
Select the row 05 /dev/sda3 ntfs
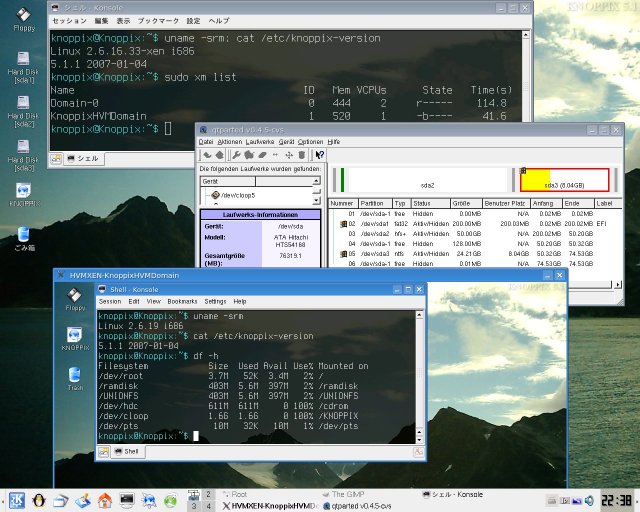[473, 254]
